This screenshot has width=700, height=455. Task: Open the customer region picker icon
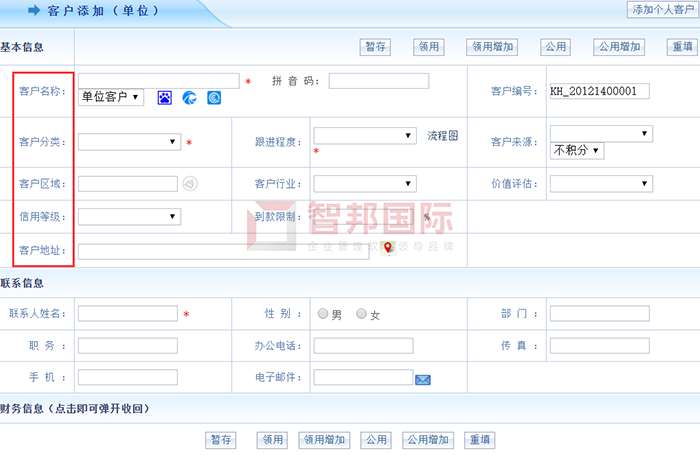[x=190, y=184]
